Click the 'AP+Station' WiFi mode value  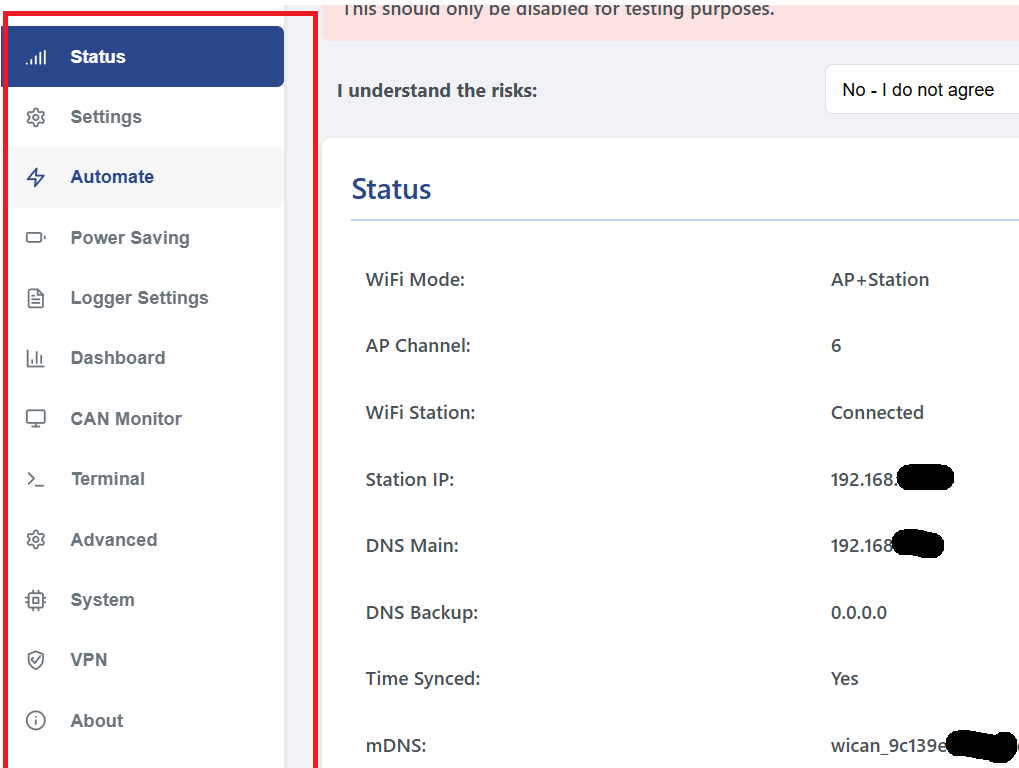click(880, 279)
